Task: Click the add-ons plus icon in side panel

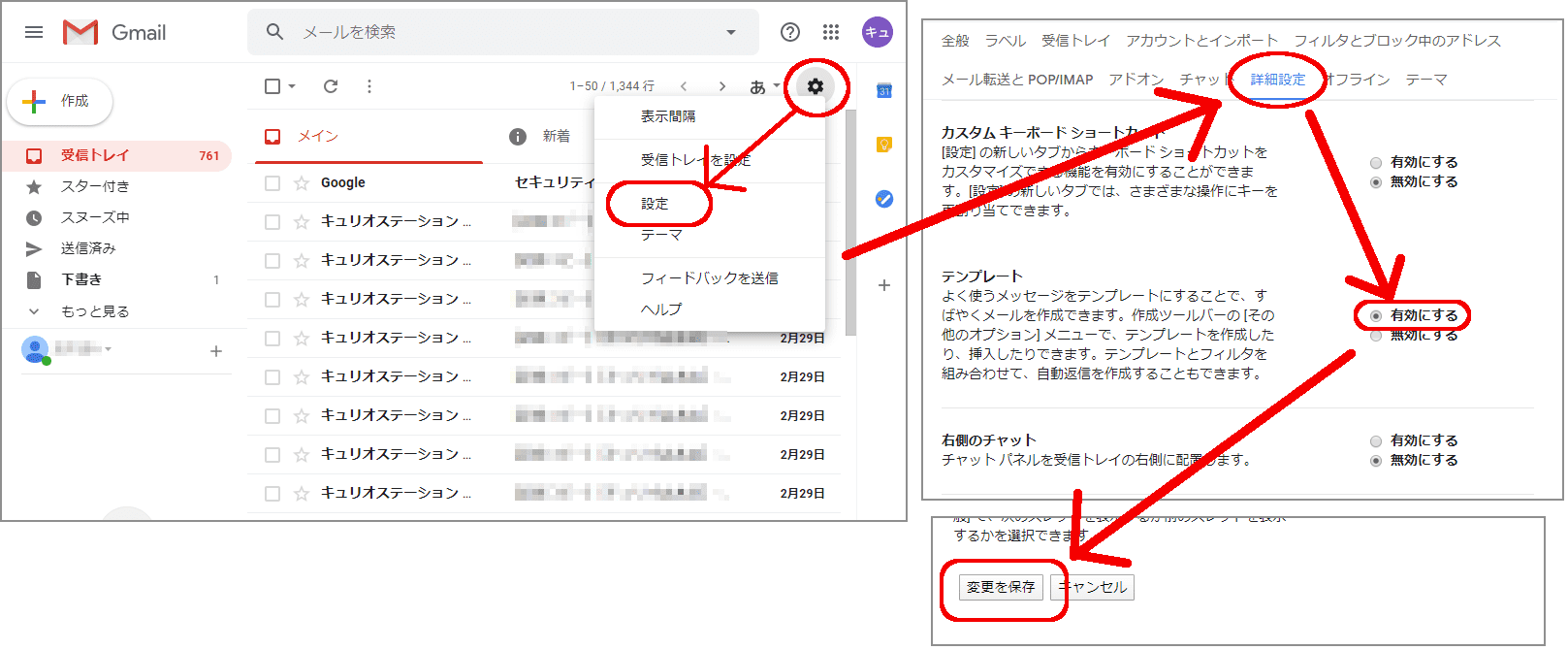Action: pos(884,285)
